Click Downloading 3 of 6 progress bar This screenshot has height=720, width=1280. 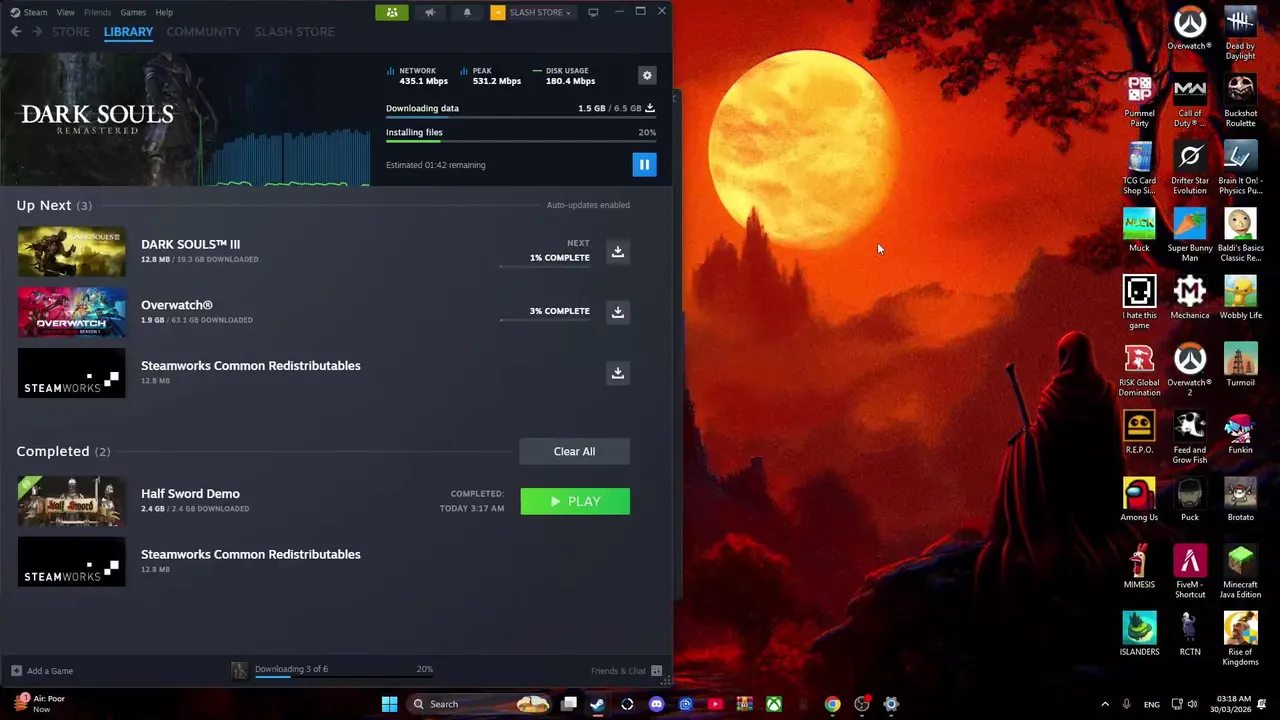point(344,677)
